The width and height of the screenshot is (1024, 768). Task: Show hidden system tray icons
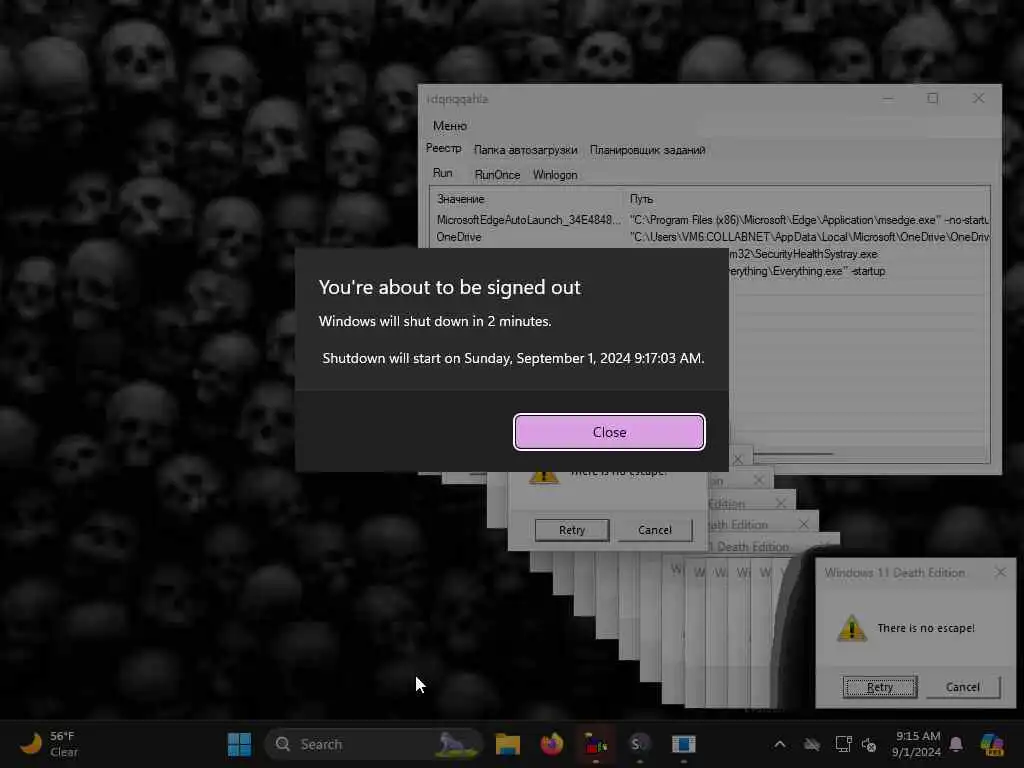(780, 744)
